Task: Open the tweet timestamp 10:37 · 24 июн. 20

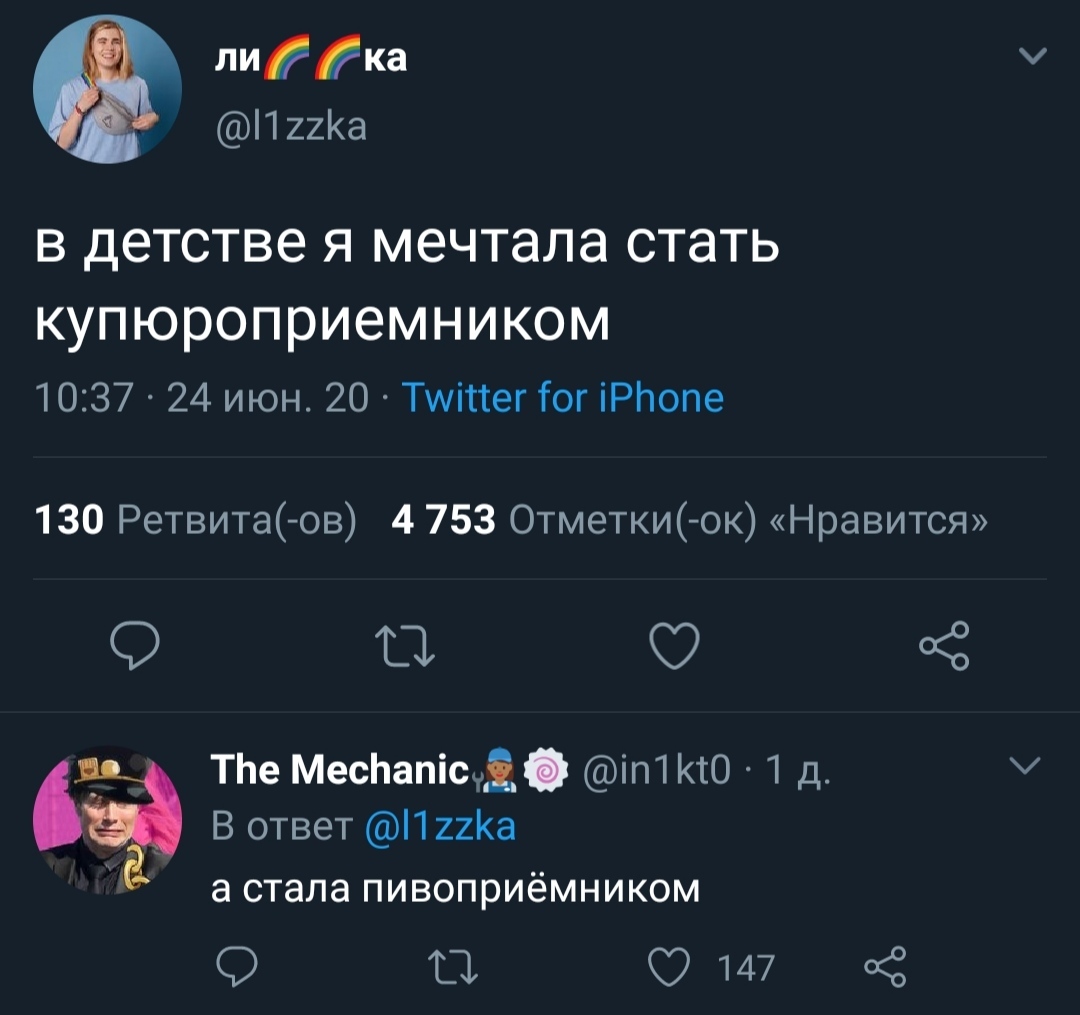Action: point(200,398)
